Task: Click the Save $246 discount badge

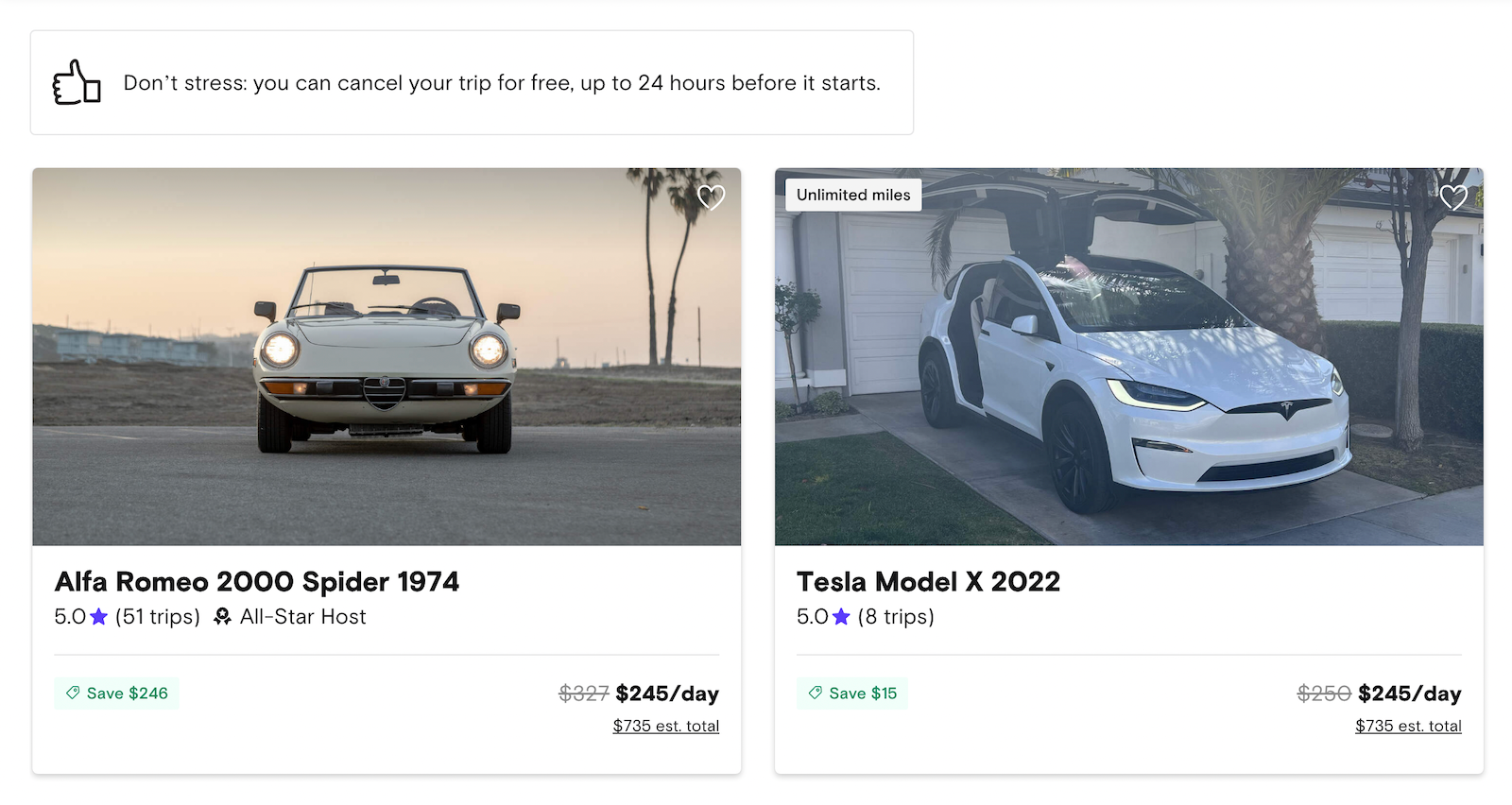Action: pos(116,693)
